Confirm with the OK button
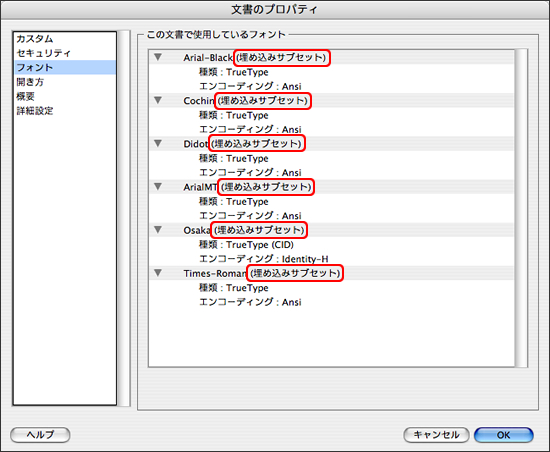Screen dimensions: 550x452 click(x=504, y=435)
